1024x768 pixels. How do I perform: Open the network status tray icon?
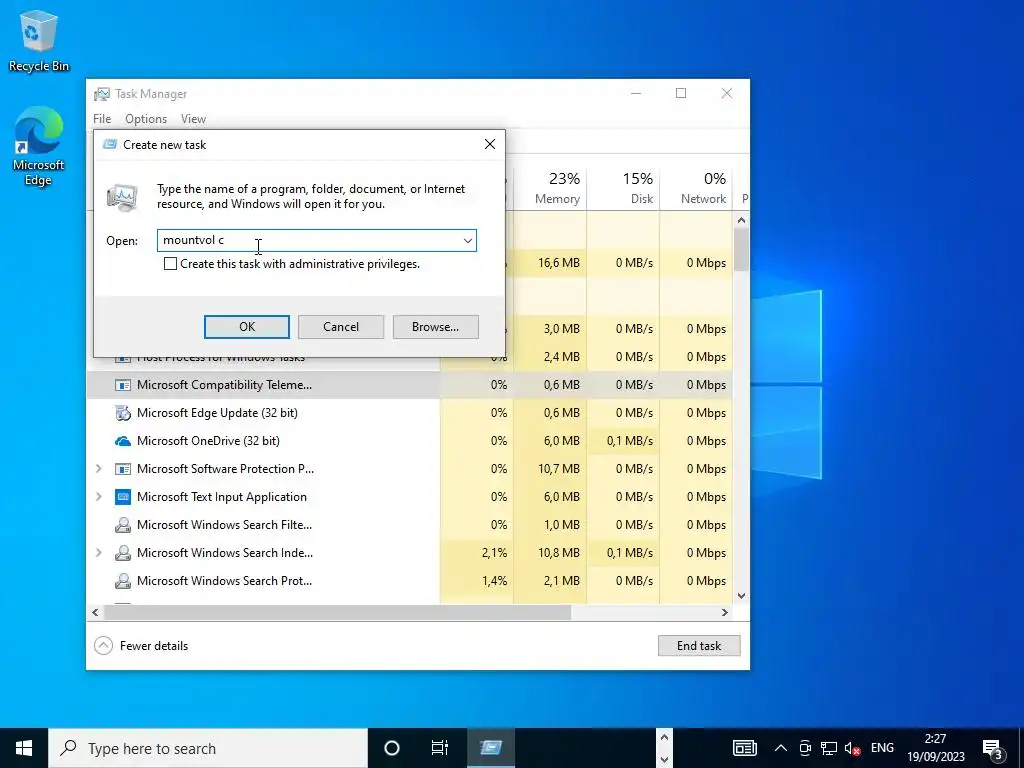coord(829,748)
